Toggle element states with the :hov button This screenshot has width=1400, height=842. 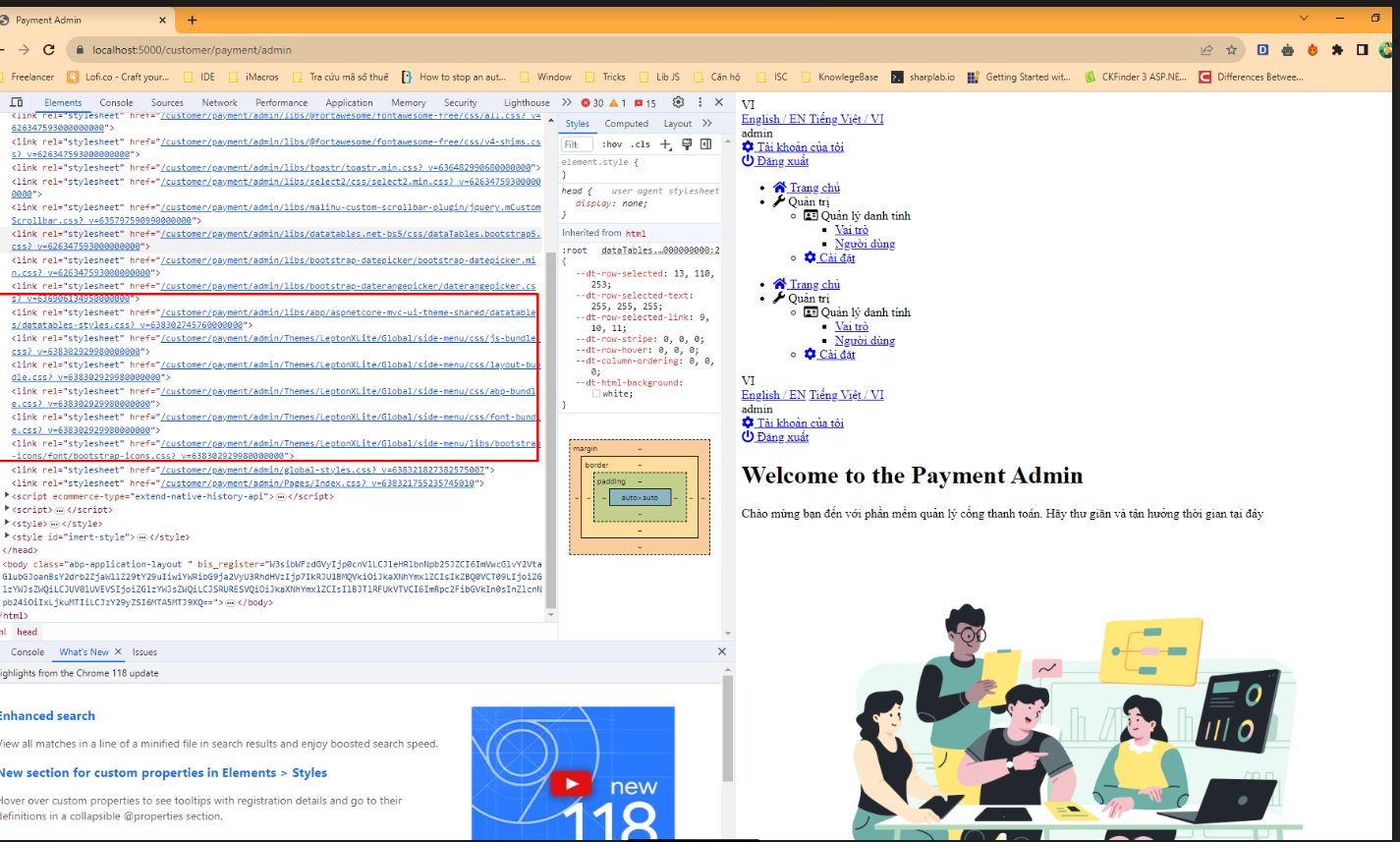tap(613, 144)
